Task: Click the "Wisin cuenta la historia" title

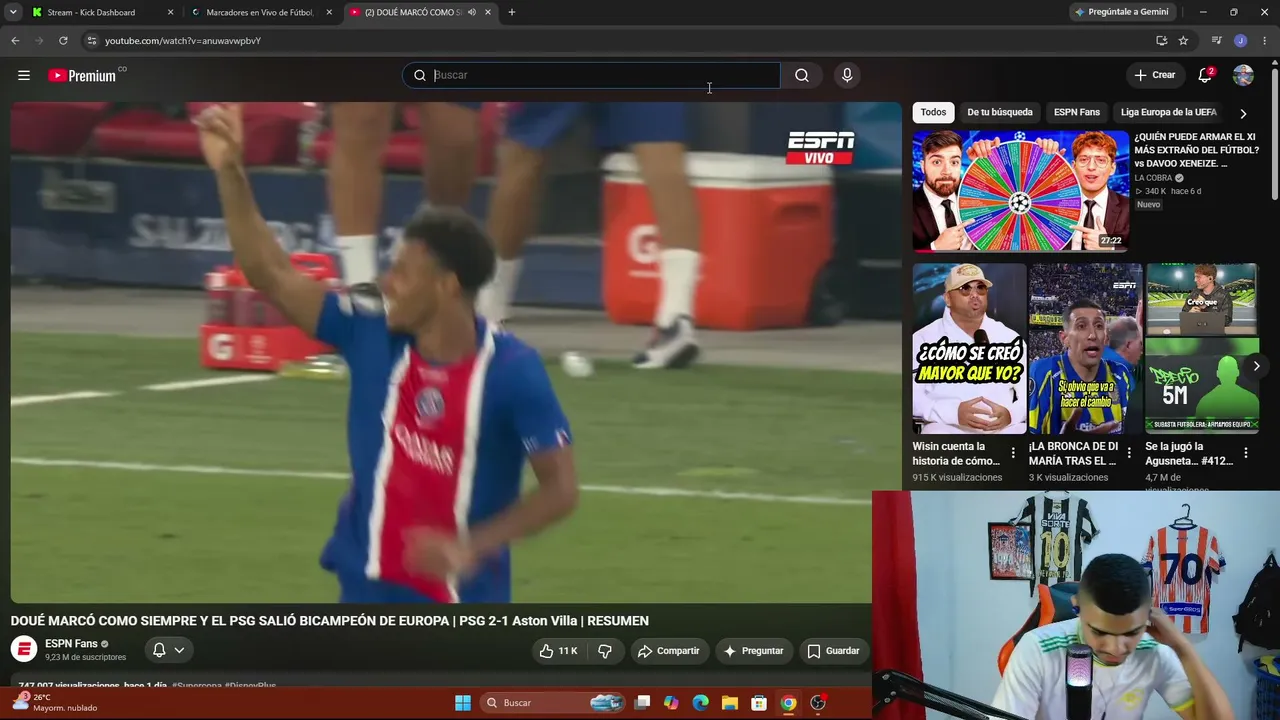Action: pos(956,453)
